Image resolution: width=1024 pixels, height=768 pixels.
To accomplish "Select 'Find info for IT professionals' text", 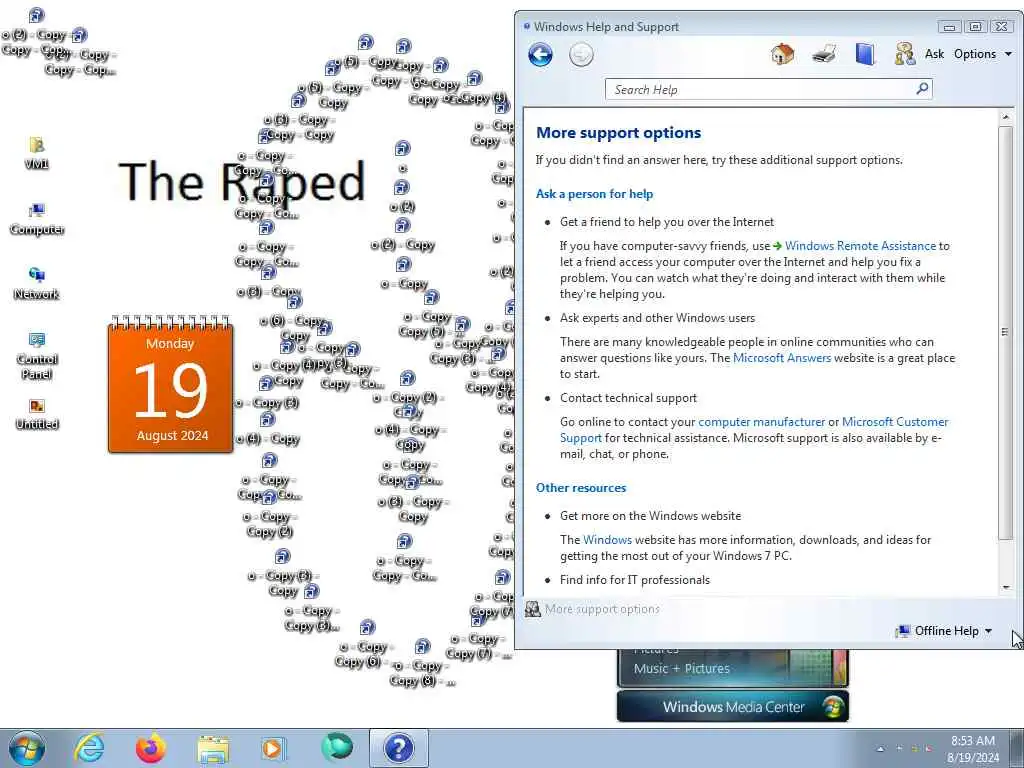I will coord(634,580).
